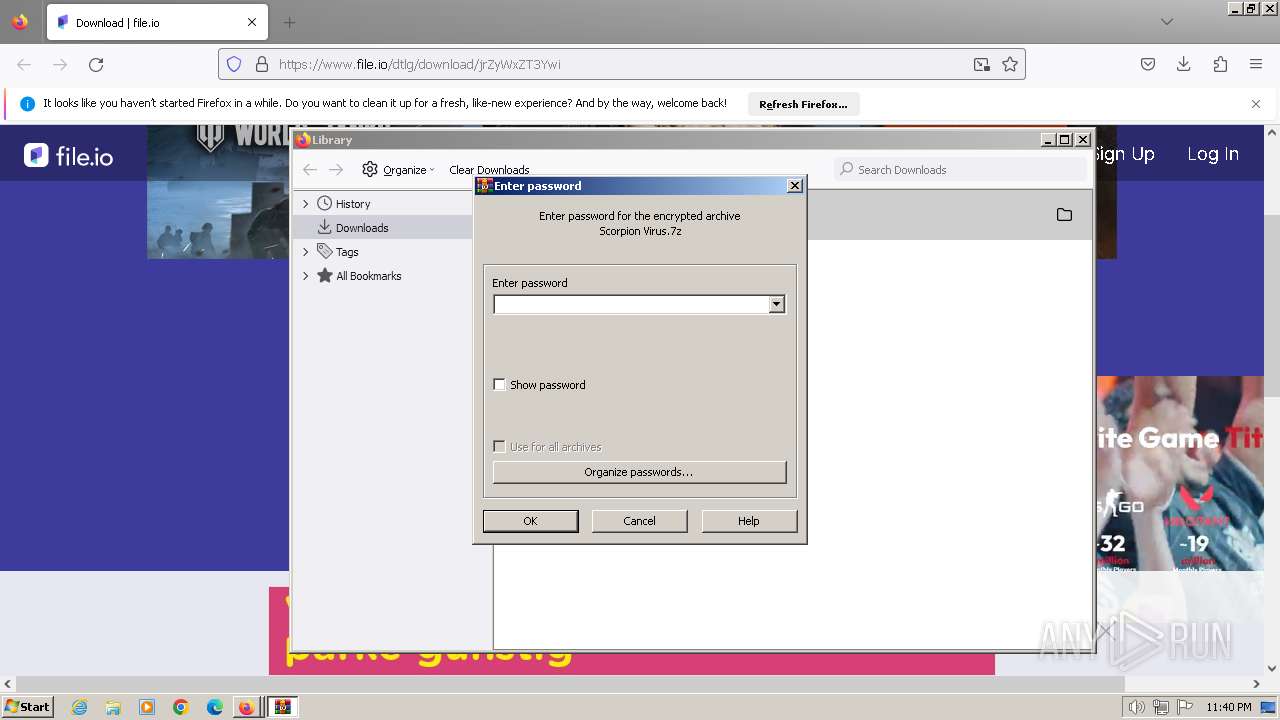The height and width of the screenshot is (720, 1280).
Task: Click network tray icon
Action: point(1161,707)
